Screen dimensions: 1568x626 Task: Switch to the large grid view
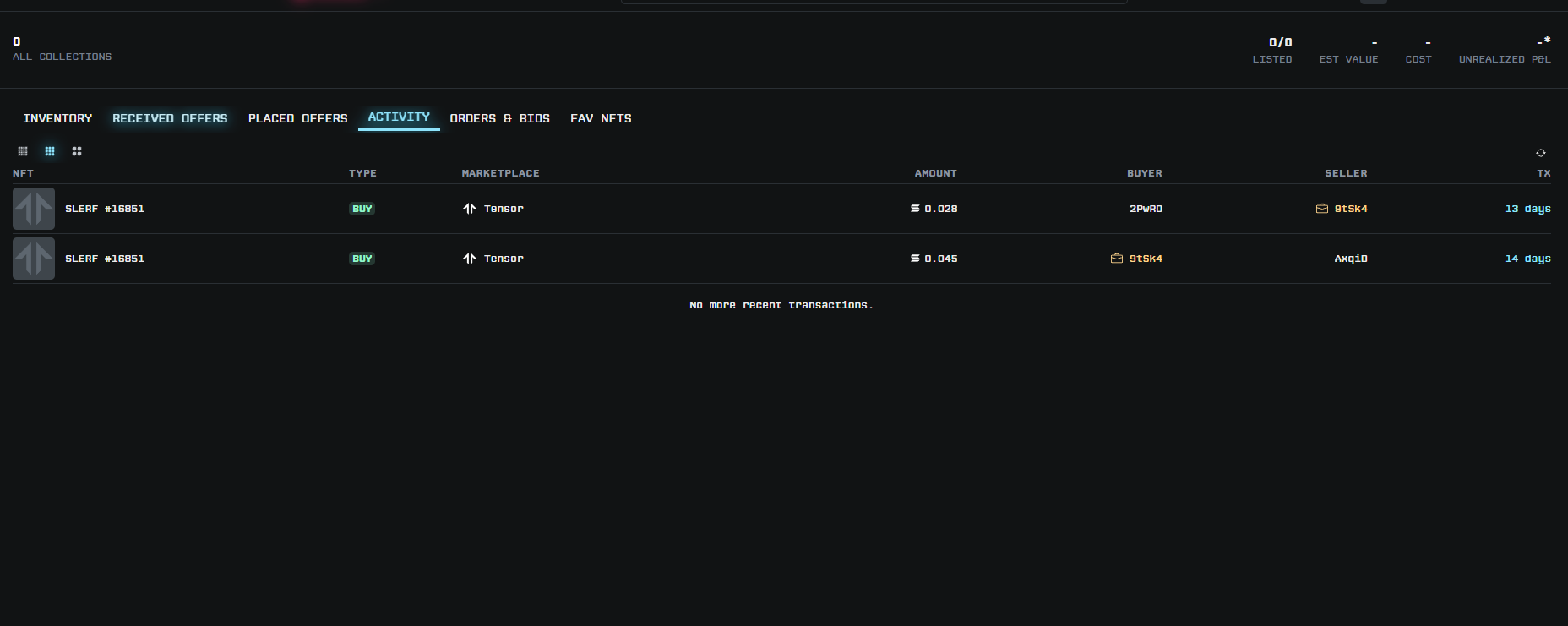tap(77, 151)
